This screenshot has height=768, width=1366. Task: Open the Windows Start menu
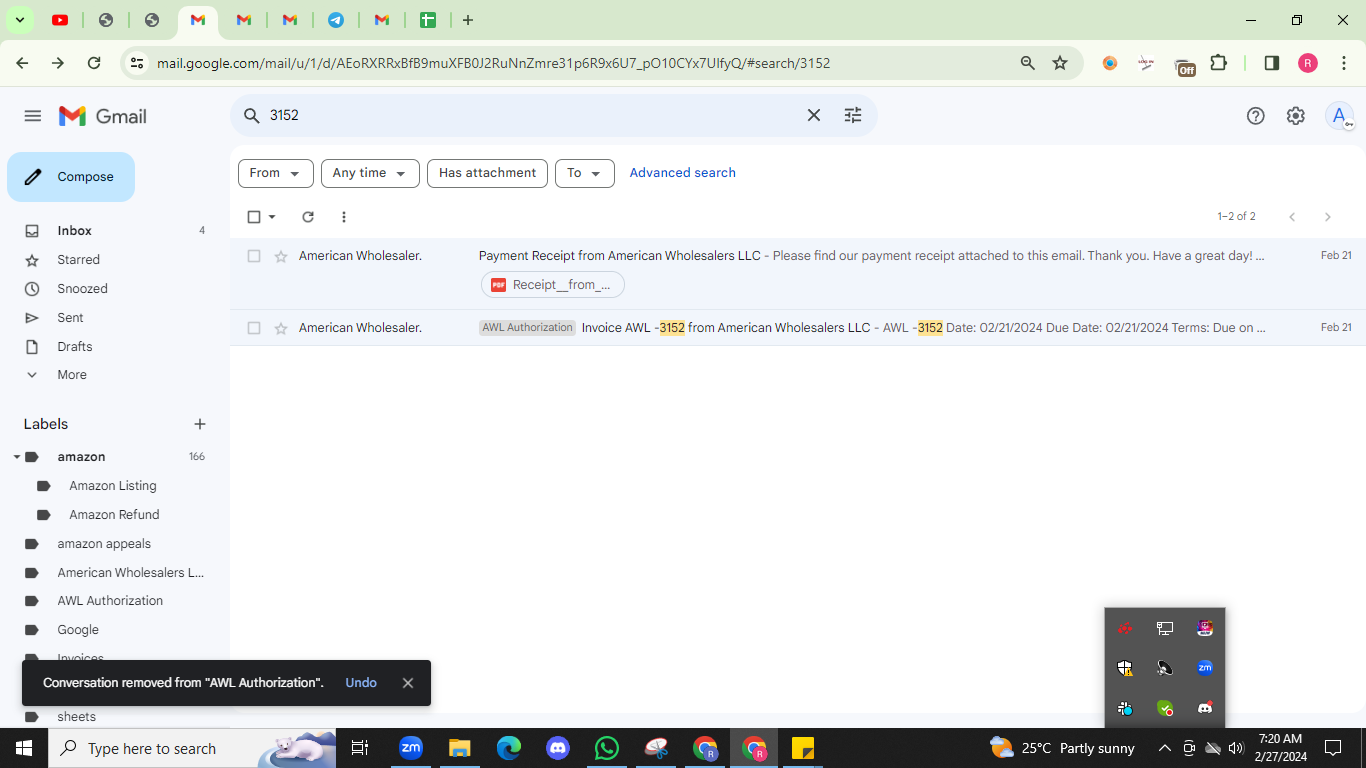(24, 748)
